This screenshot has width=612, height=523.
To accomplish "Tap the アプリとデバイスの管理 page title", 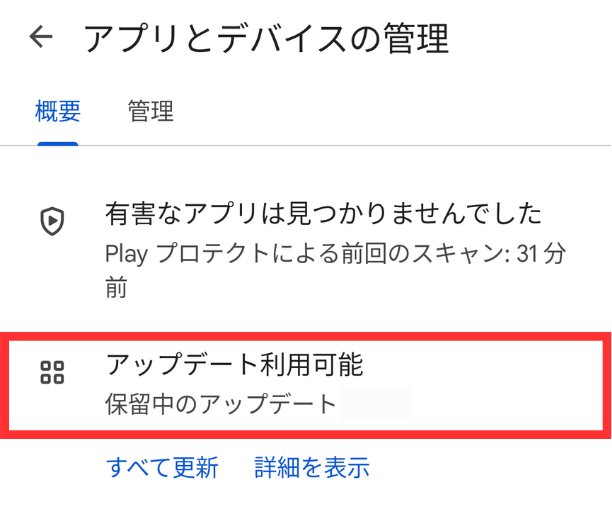I will (266, 38).
